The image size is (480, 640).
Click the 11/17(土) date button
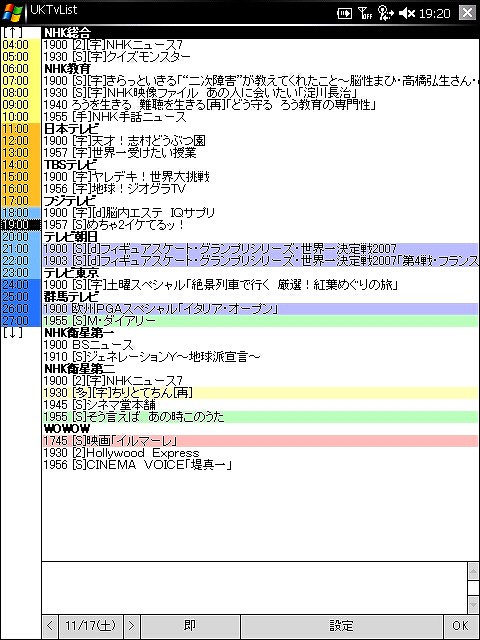coord(91,626)
